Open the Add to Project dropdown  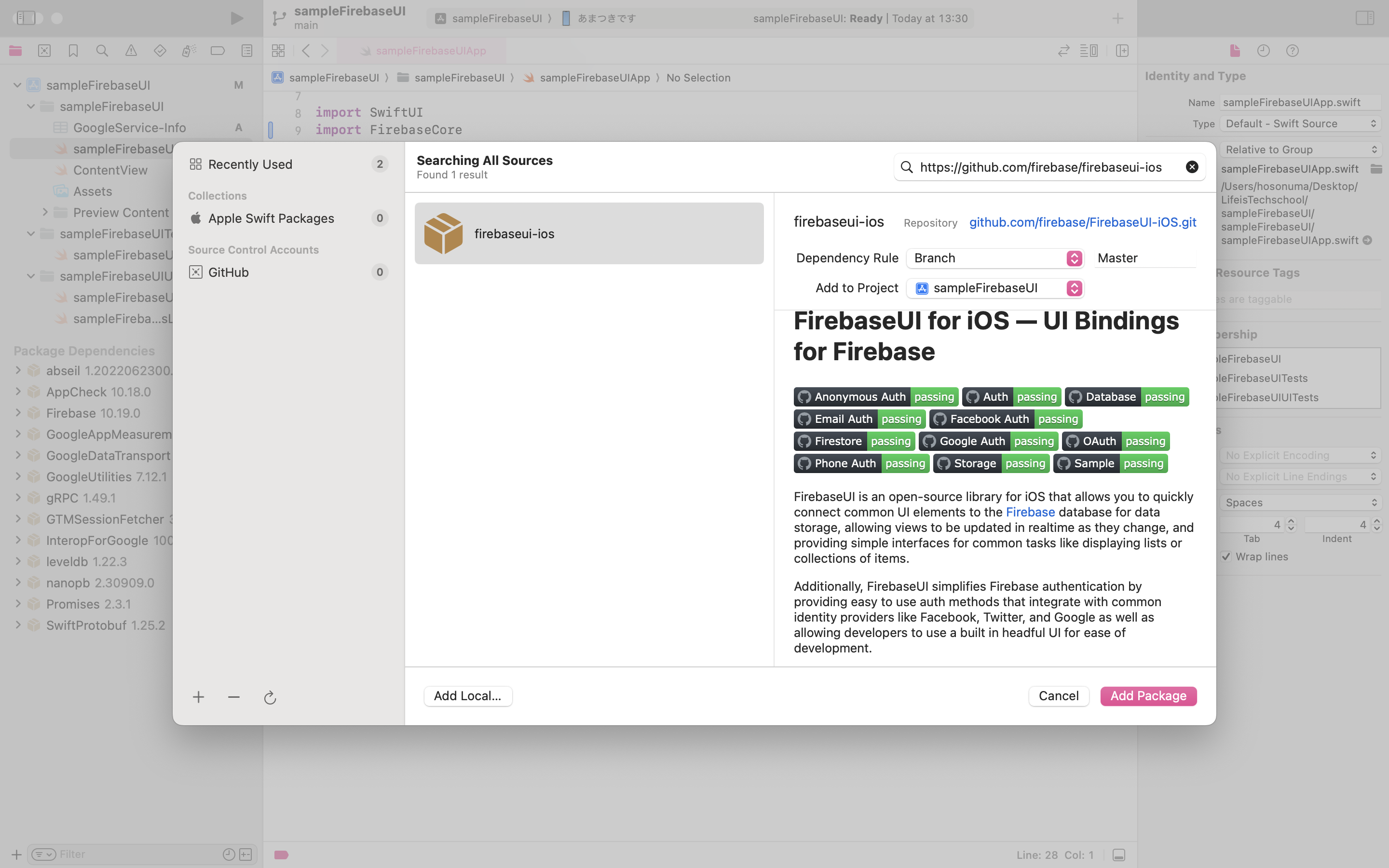pos(994,288)
